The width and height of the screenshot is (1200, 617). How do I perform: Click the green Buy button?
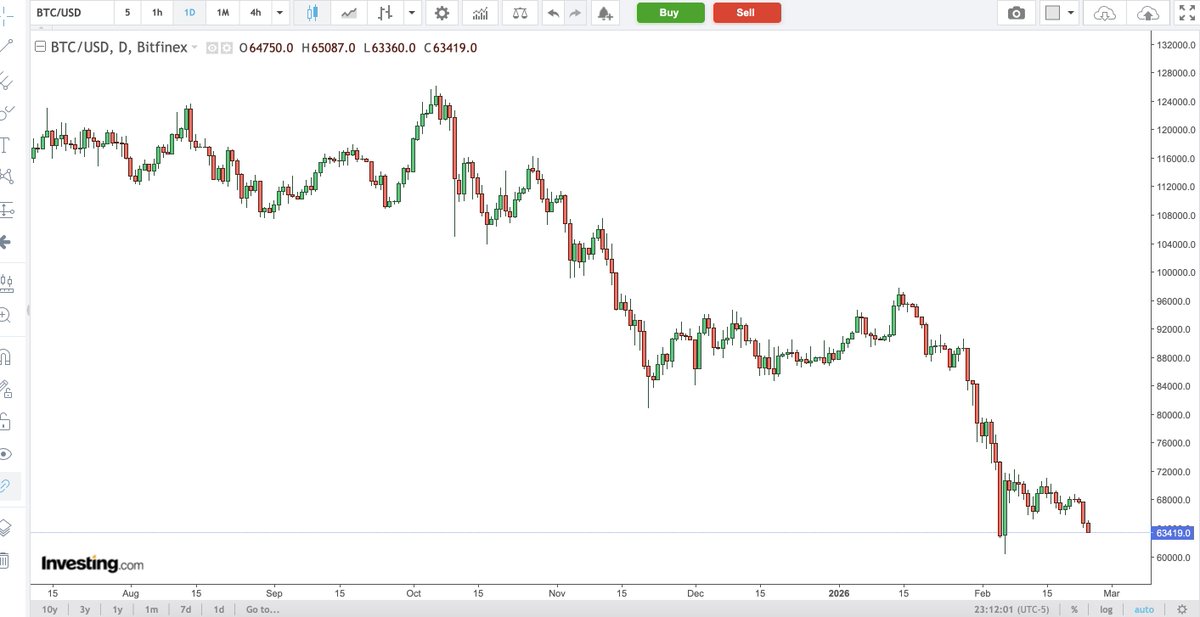pos(670,13)
